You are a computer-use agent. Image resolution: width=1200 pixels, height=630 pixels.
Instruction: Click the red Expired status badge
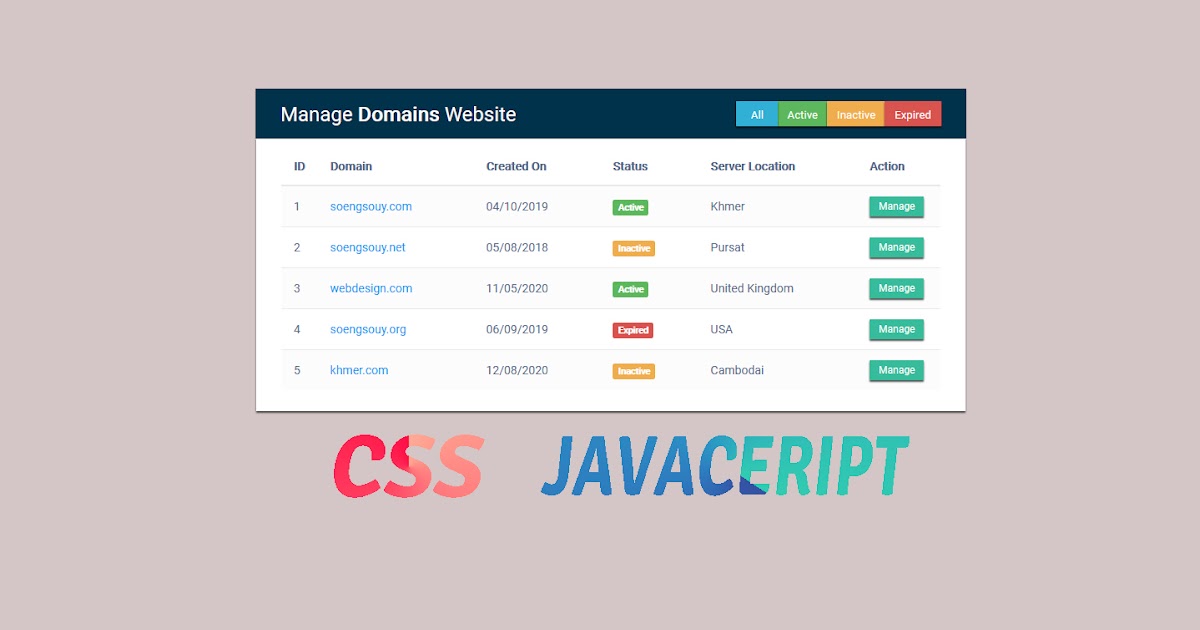tap(633, 330)
